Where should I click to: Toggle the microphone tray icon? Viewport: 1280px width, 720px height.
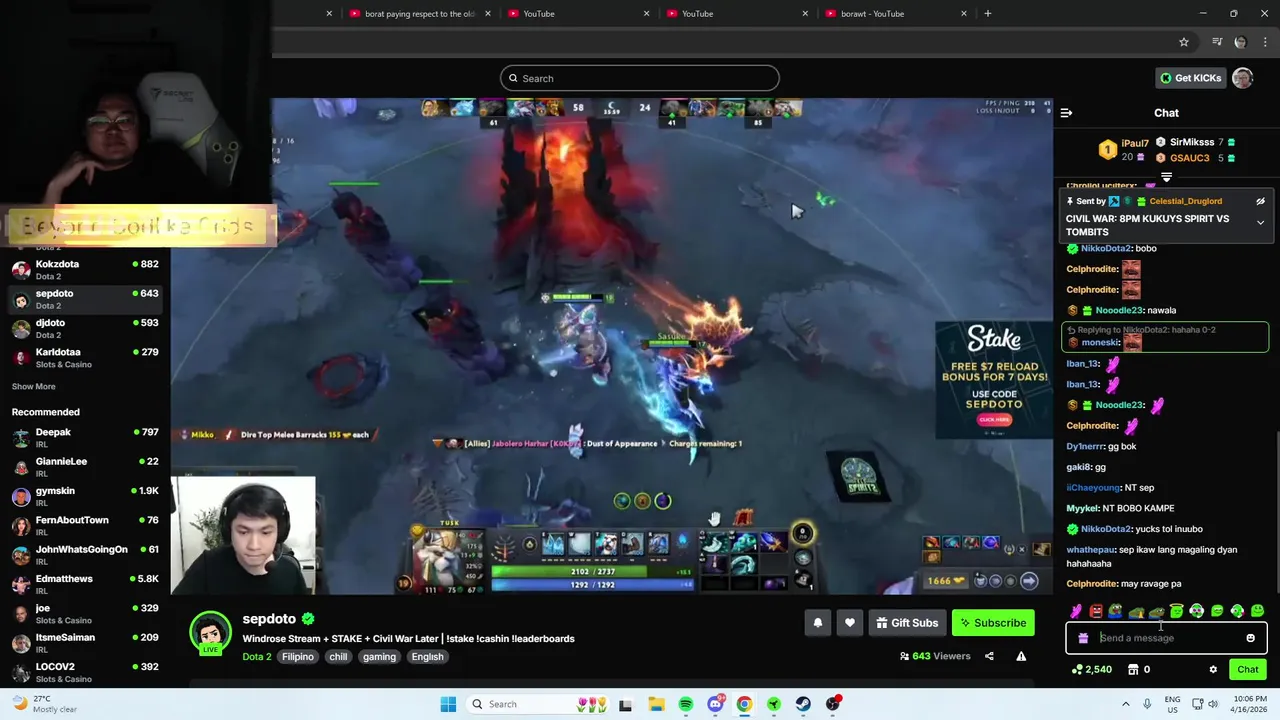[x=1147, y=704]
